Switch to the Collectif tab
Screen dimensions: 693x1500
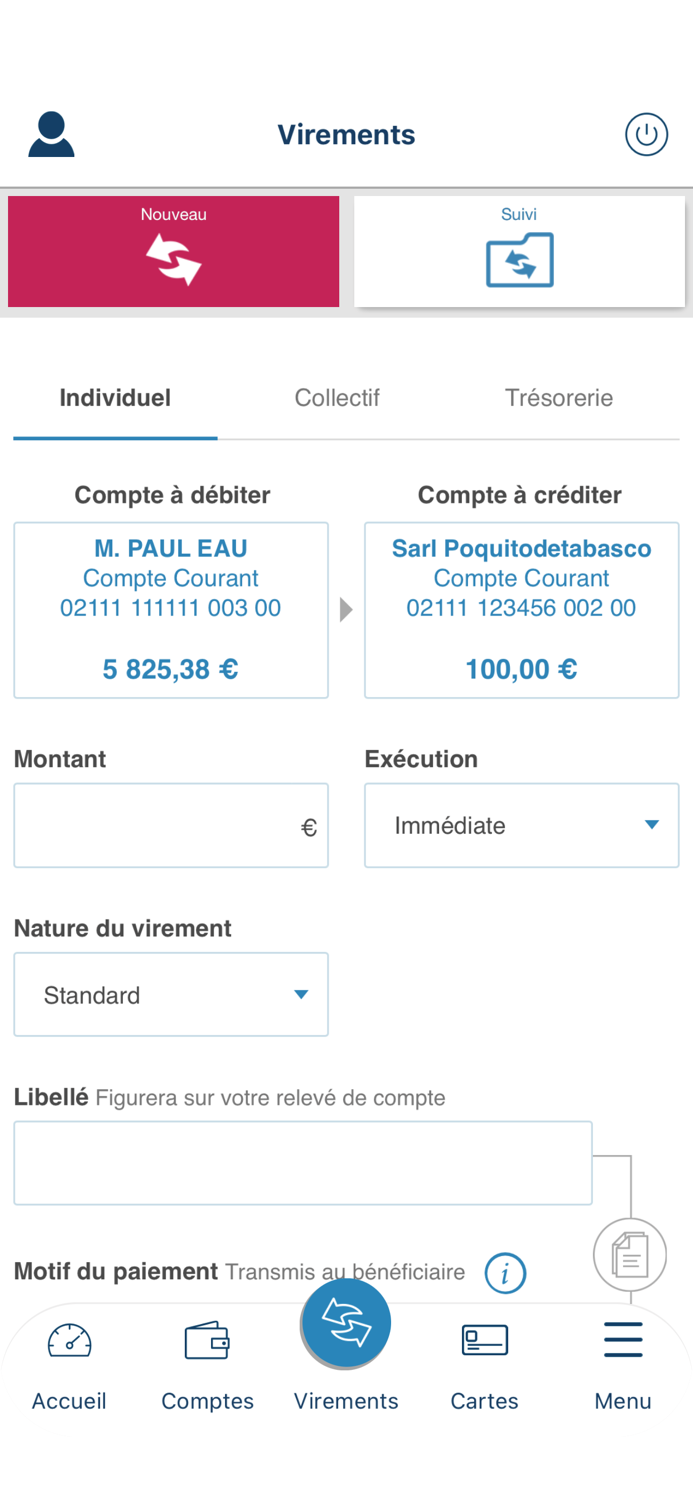pos(337,397)
